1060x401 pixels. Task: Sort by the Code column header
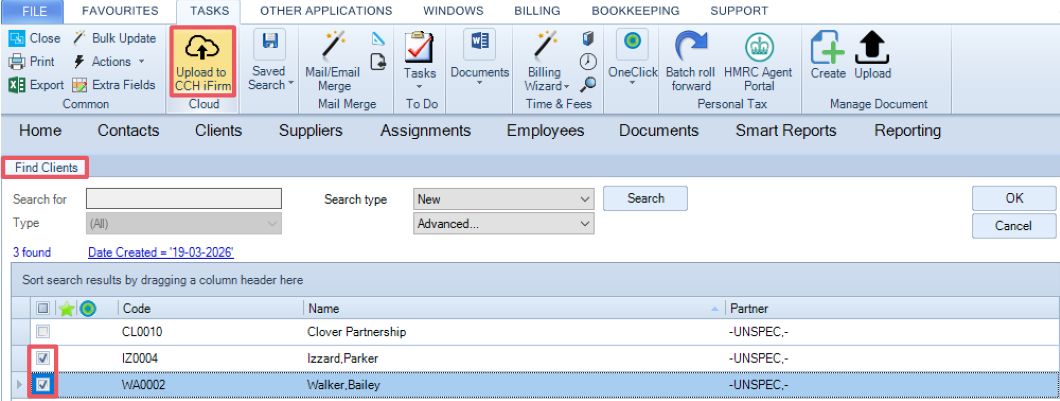(x=211, y=308)
